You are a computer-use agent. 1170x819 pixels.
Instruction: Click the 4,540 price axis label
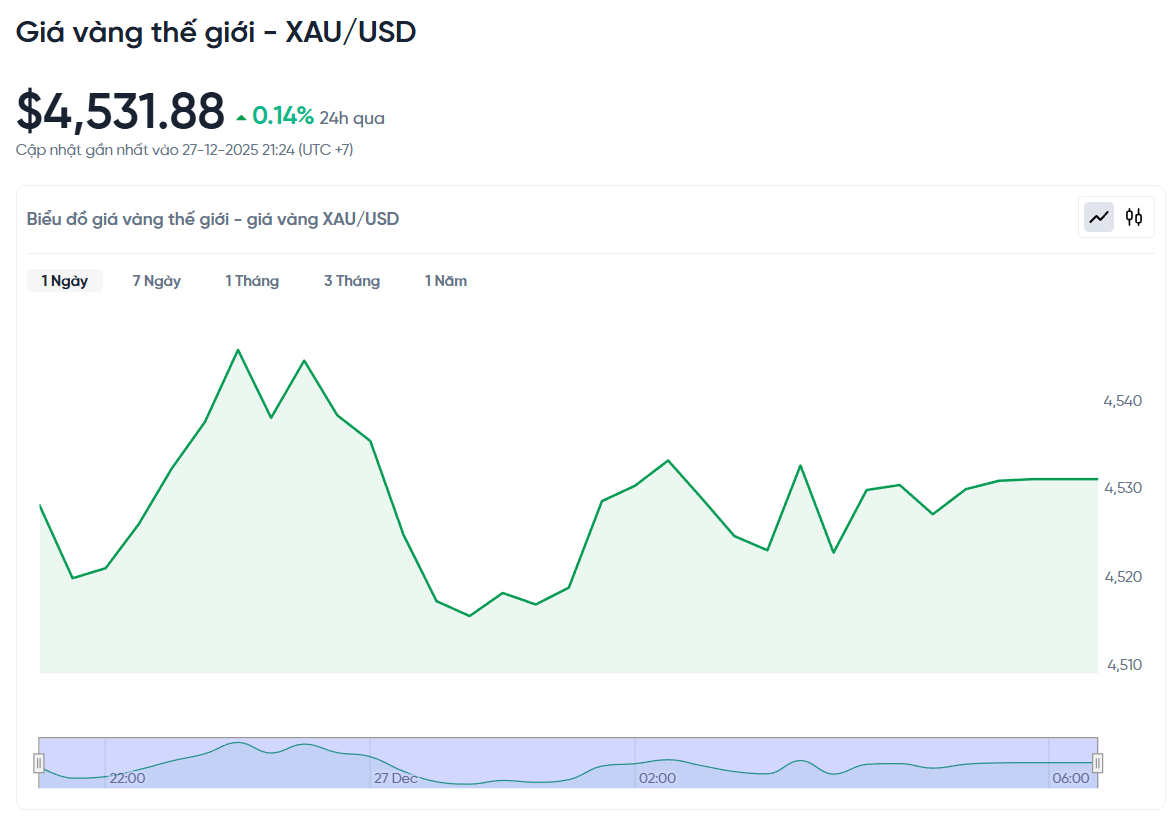[x=1123, y=400]
